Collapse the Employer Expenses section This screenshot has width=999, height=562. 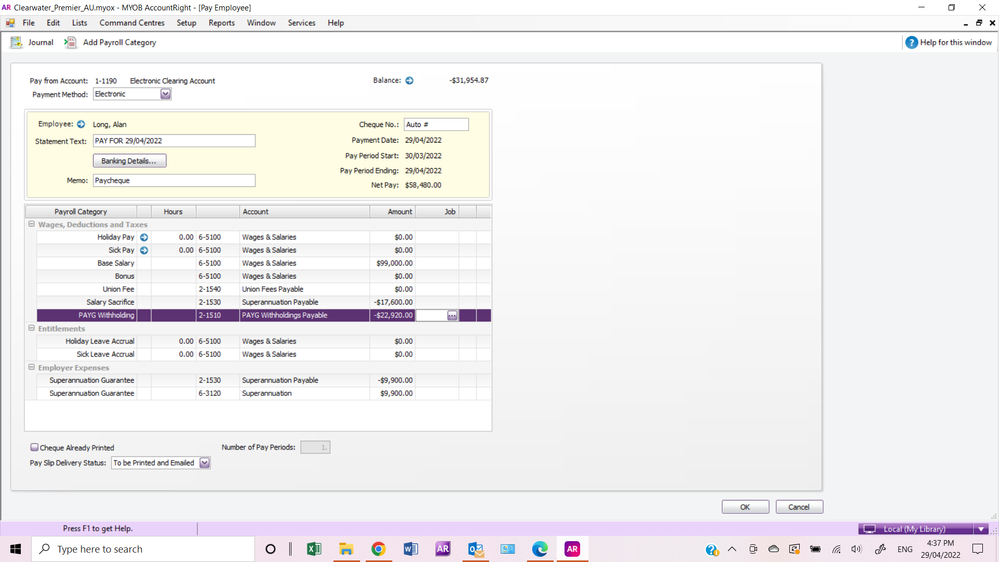31,368
